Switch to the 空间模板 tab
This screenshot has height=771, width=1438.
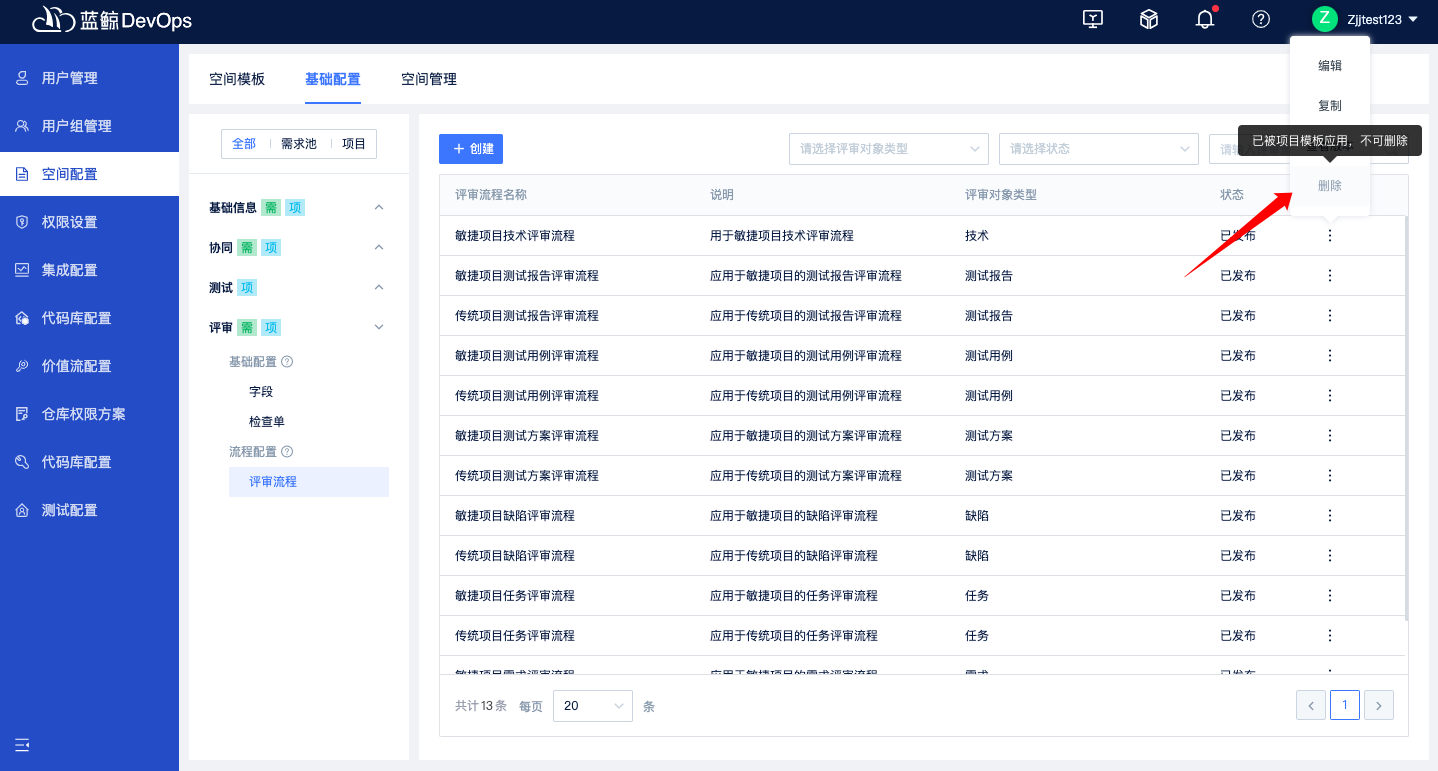click(x=237, y=79)
